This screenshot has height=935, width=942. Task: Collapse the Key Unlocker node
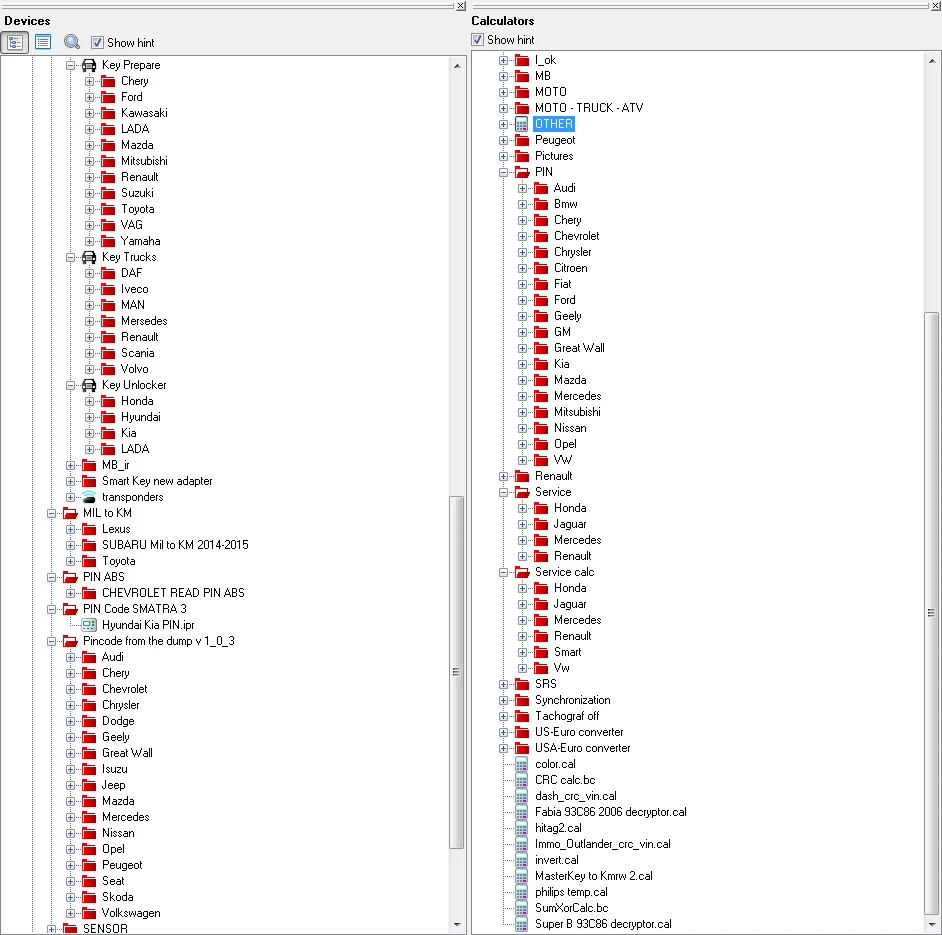(70, 385)
